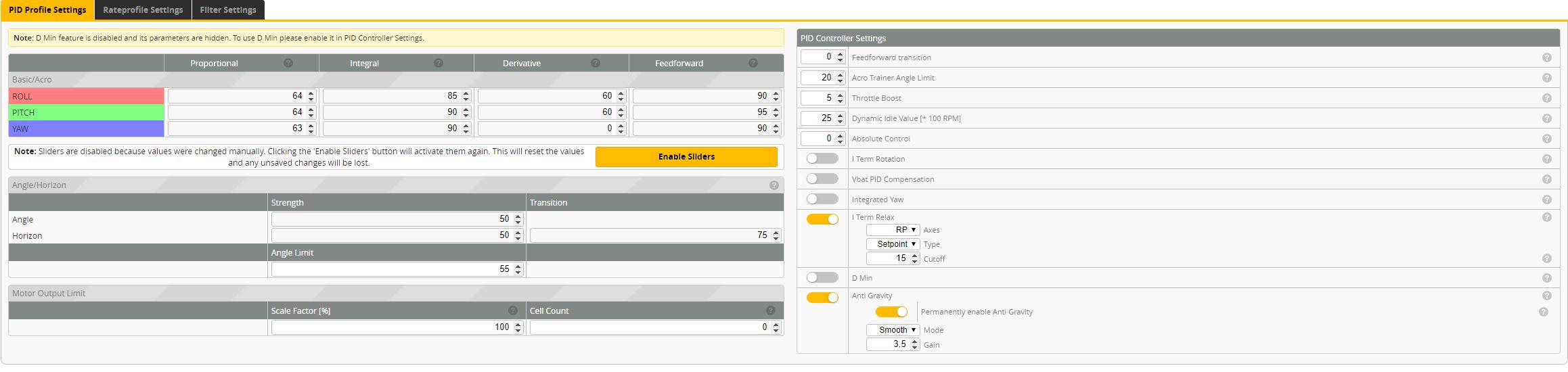This screenshot has height=372, width=1568.
Task: Adjust Horizon Strength stepper arrows
Action: coord(518,235)
